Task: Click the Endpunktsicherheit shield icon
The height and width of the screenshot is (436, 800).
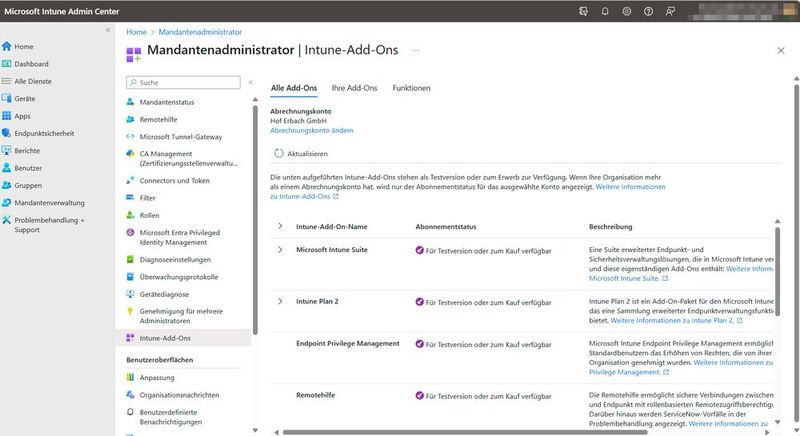Action: (x=7, y=133)
